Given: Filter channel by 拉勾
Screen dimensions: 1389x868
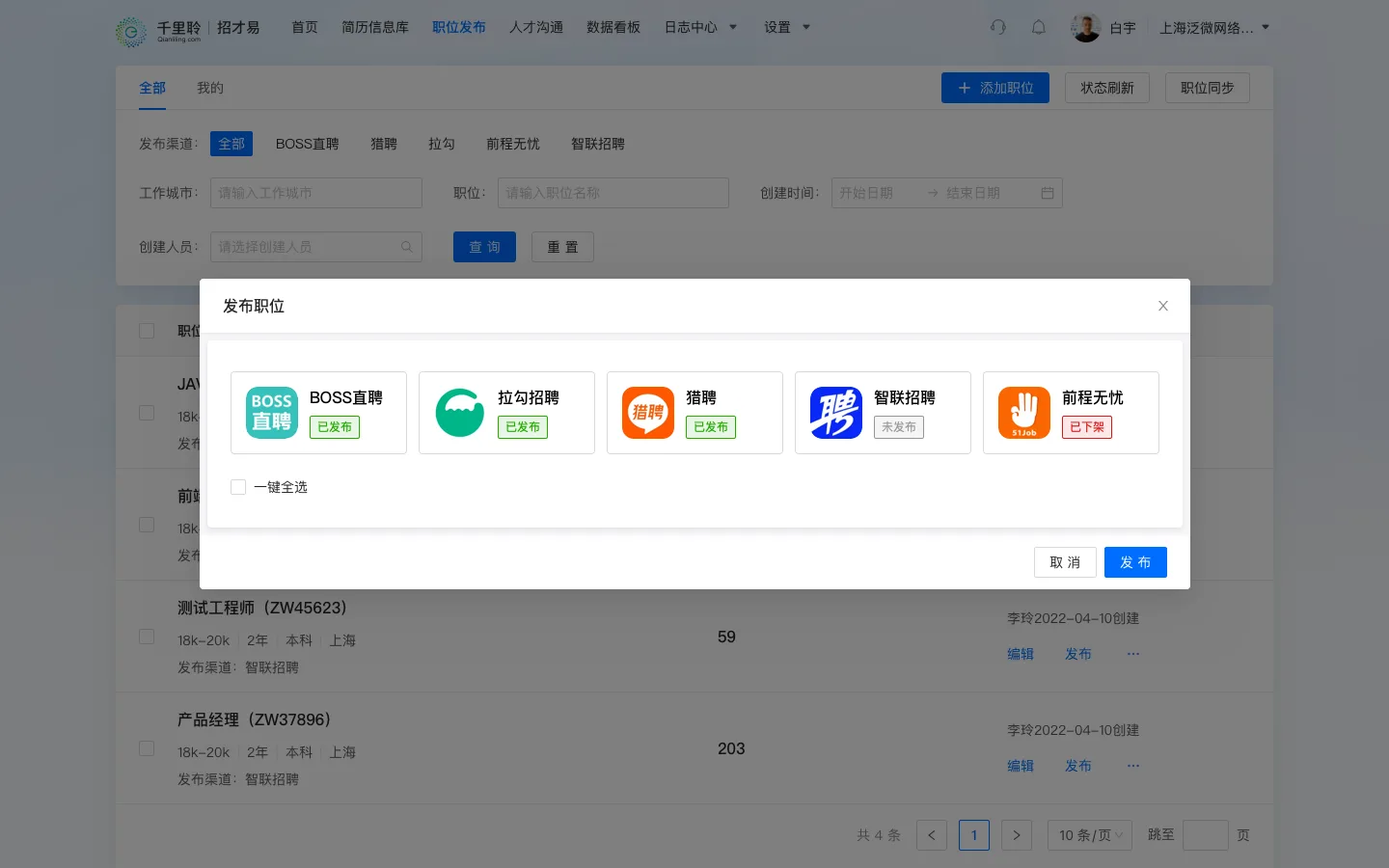Looking at the screenshot, I should click(x=442, y=144).
